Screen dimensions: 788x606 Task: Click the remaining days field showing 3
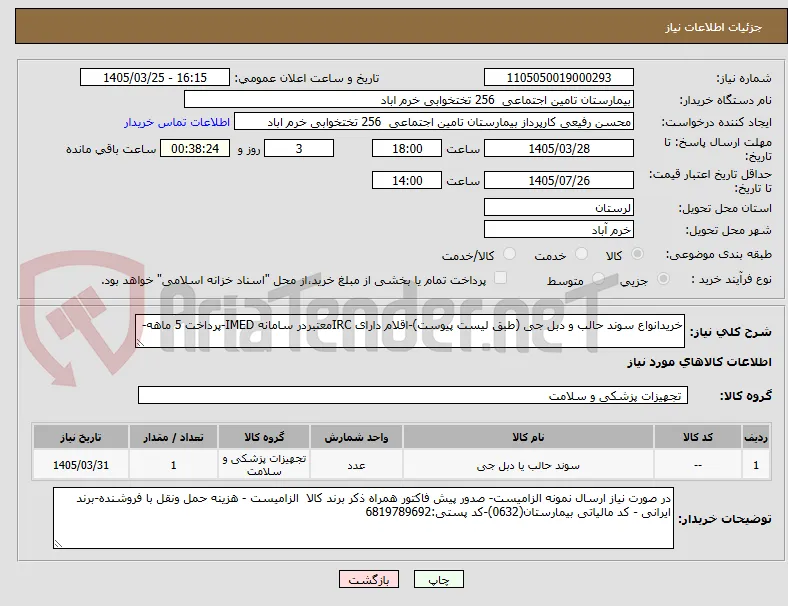[299, 148]
